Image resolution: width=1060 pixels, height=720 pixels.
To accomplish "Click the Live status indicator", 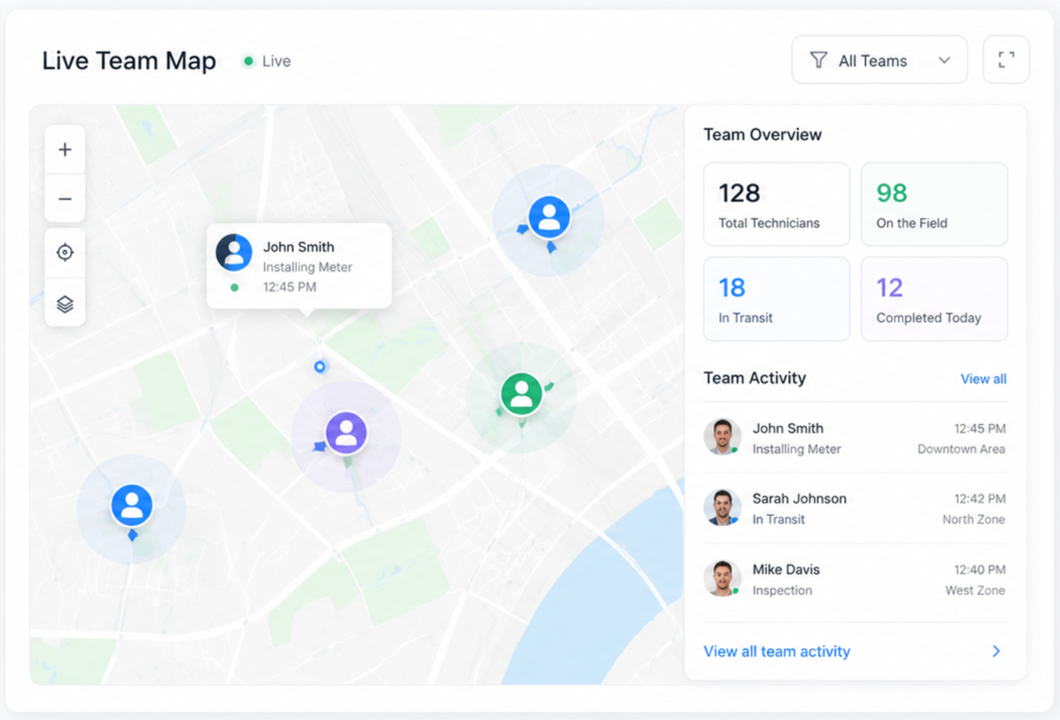I will (267, 61).
